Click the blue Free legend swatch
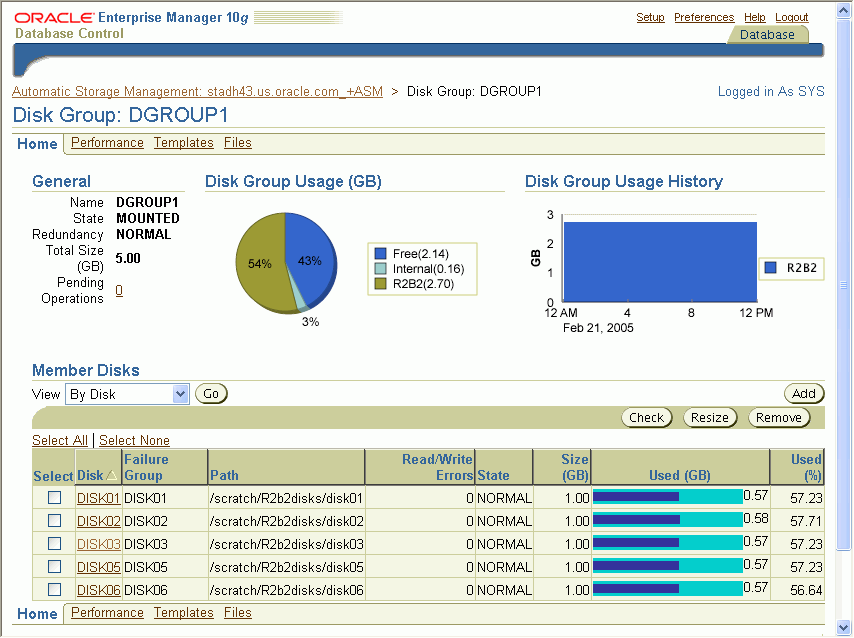Screen dimensions: 854x638 (x=380, y=254)
